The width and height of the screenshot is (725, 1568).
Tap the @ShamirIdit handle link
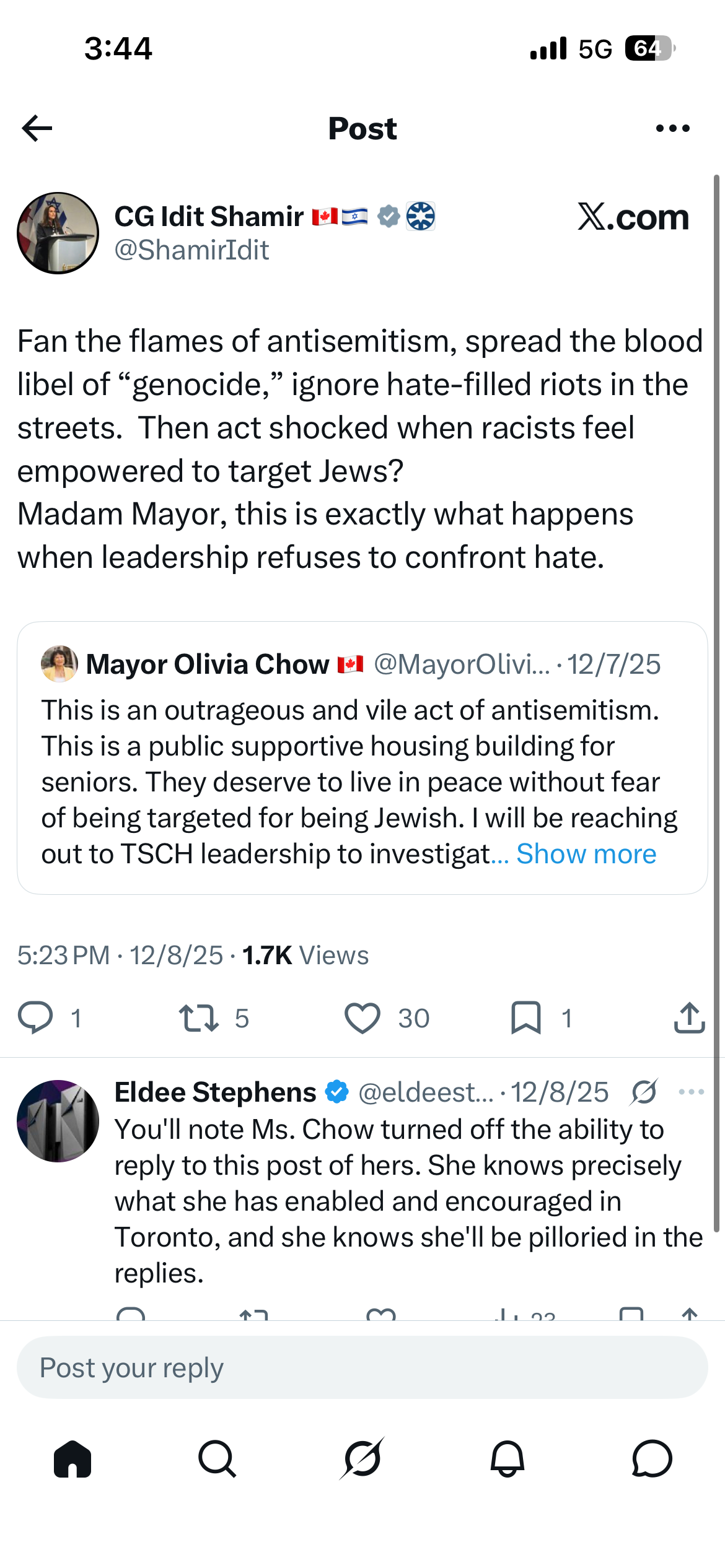(192, 250)
